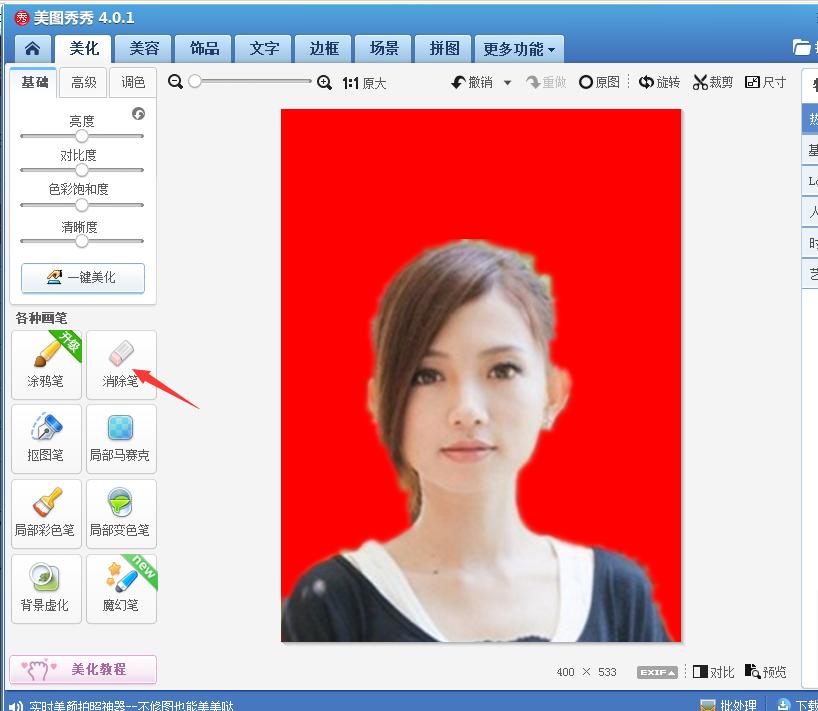Select the 涂鸦笔 doodle pen tool
This screenshot has width=818, height=711.
pyautogui.click(x=46, y=364)
